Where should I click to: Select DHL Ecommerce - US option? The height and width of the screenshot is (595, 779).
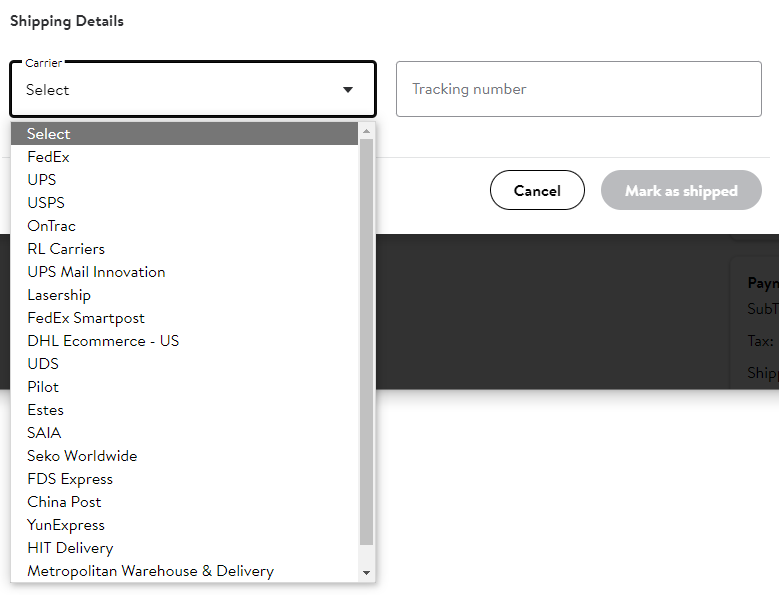103,341
